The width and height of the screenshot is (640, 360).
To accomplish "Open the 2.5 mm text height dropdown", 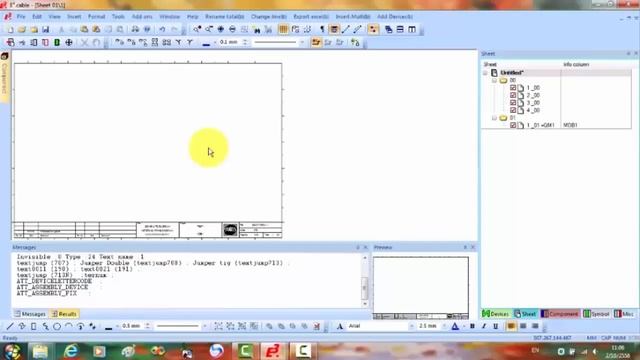I will point(444,326).
